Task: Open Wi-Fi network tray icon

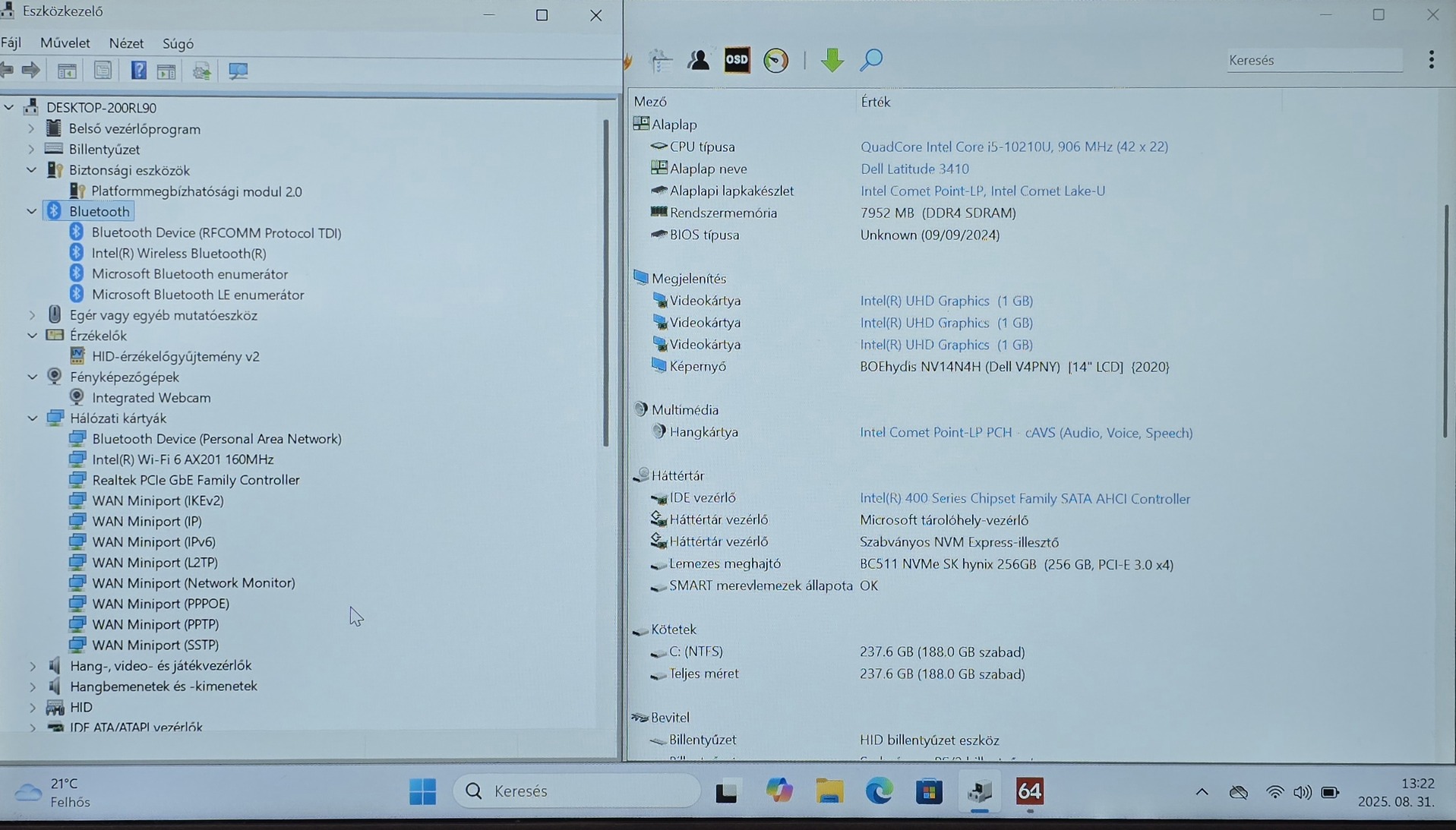Action: 1274,792
